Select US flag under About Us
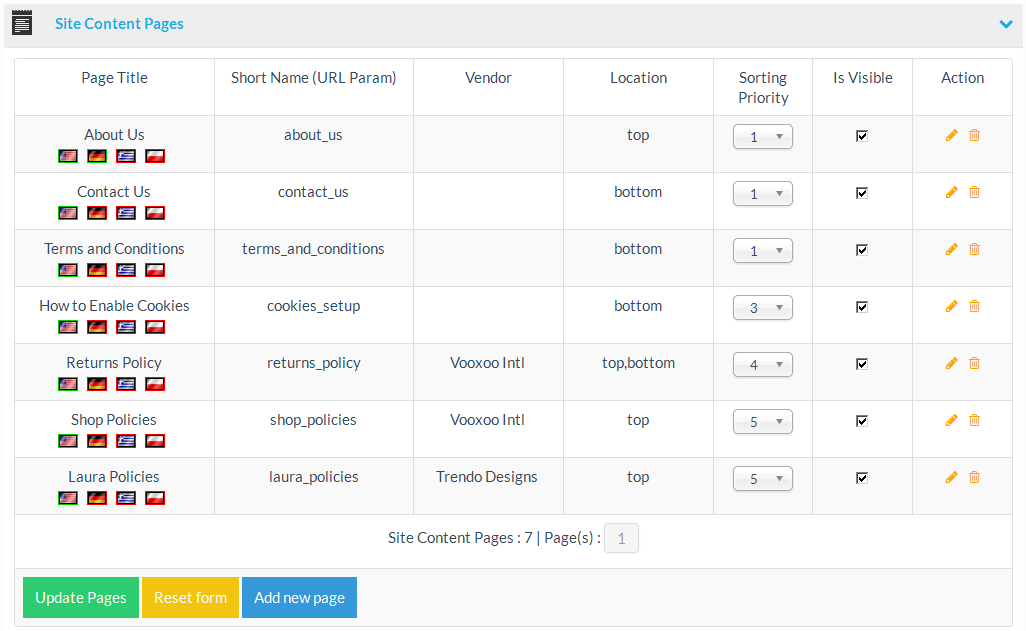 pos(68,156)
